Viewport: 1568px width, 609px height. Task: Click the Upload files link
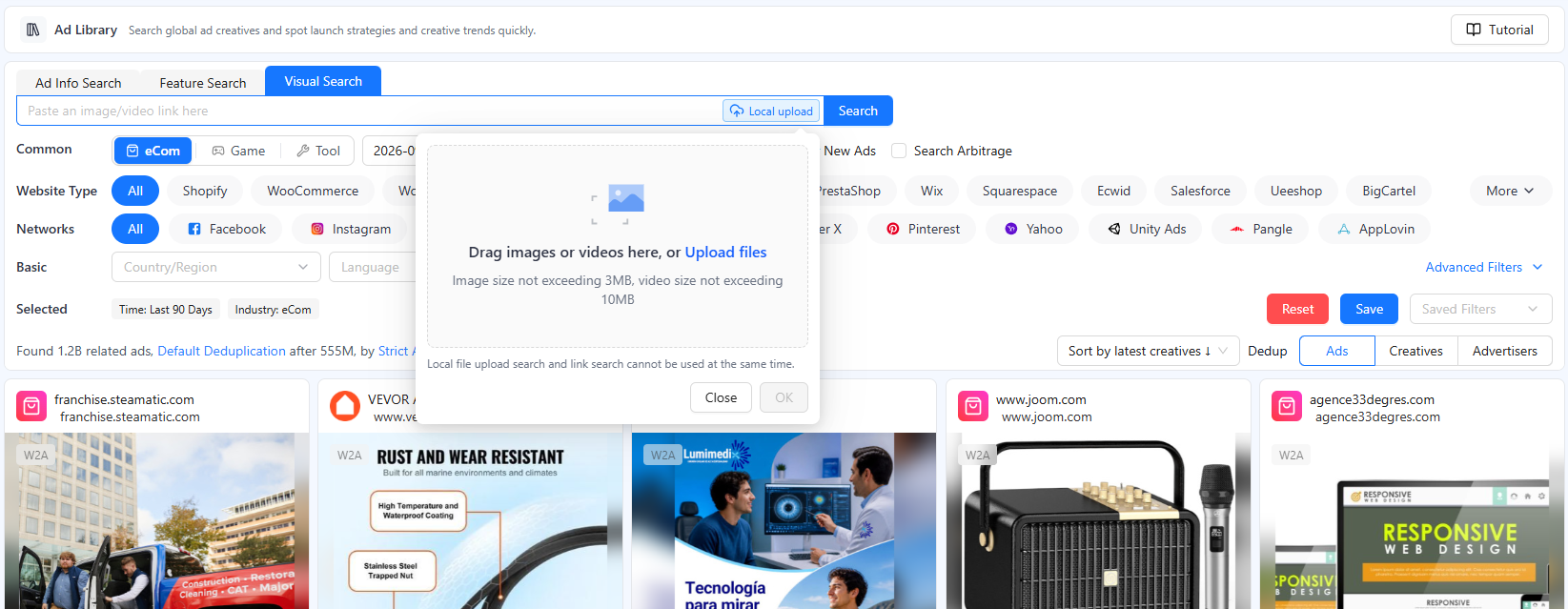pos(725,252)
